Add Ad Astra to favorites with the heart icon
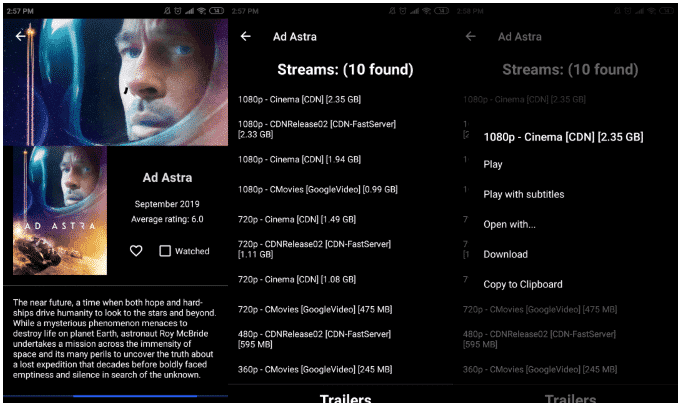 coord(136,251)
